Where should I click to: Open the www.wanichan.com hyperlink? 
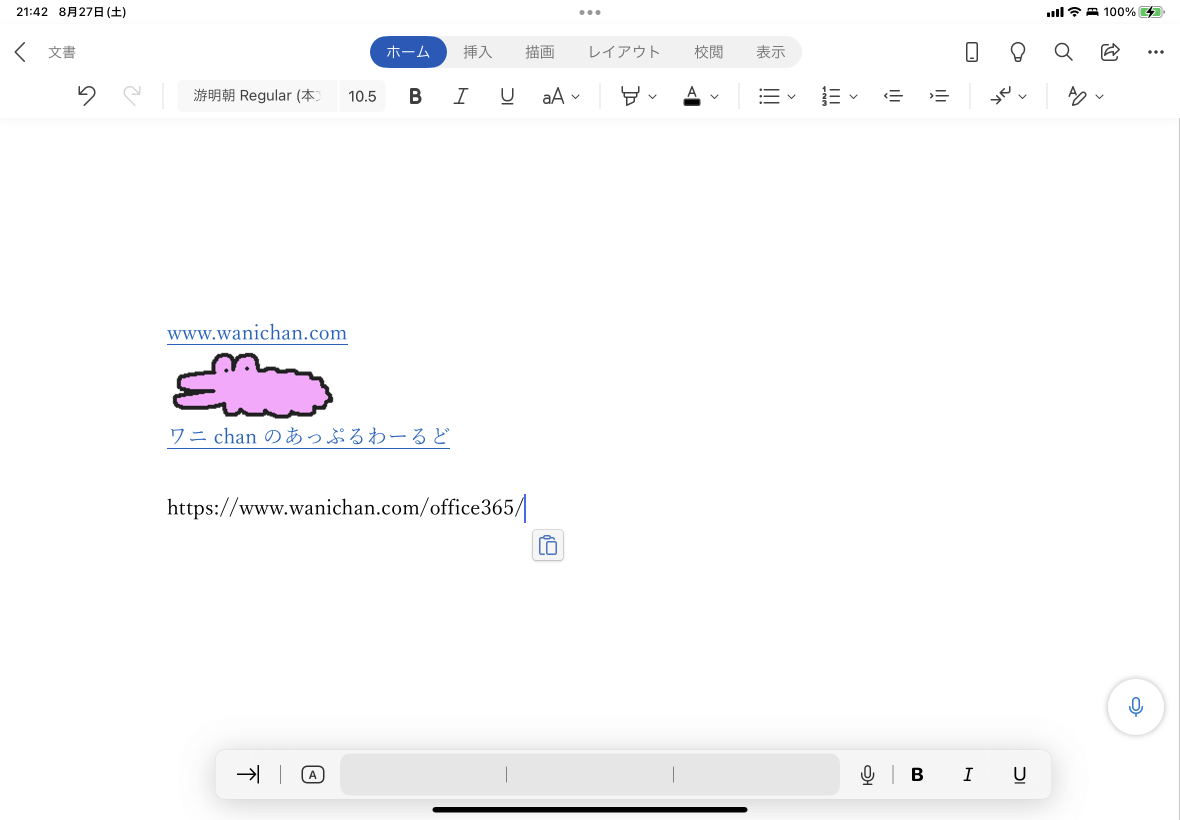257,333
